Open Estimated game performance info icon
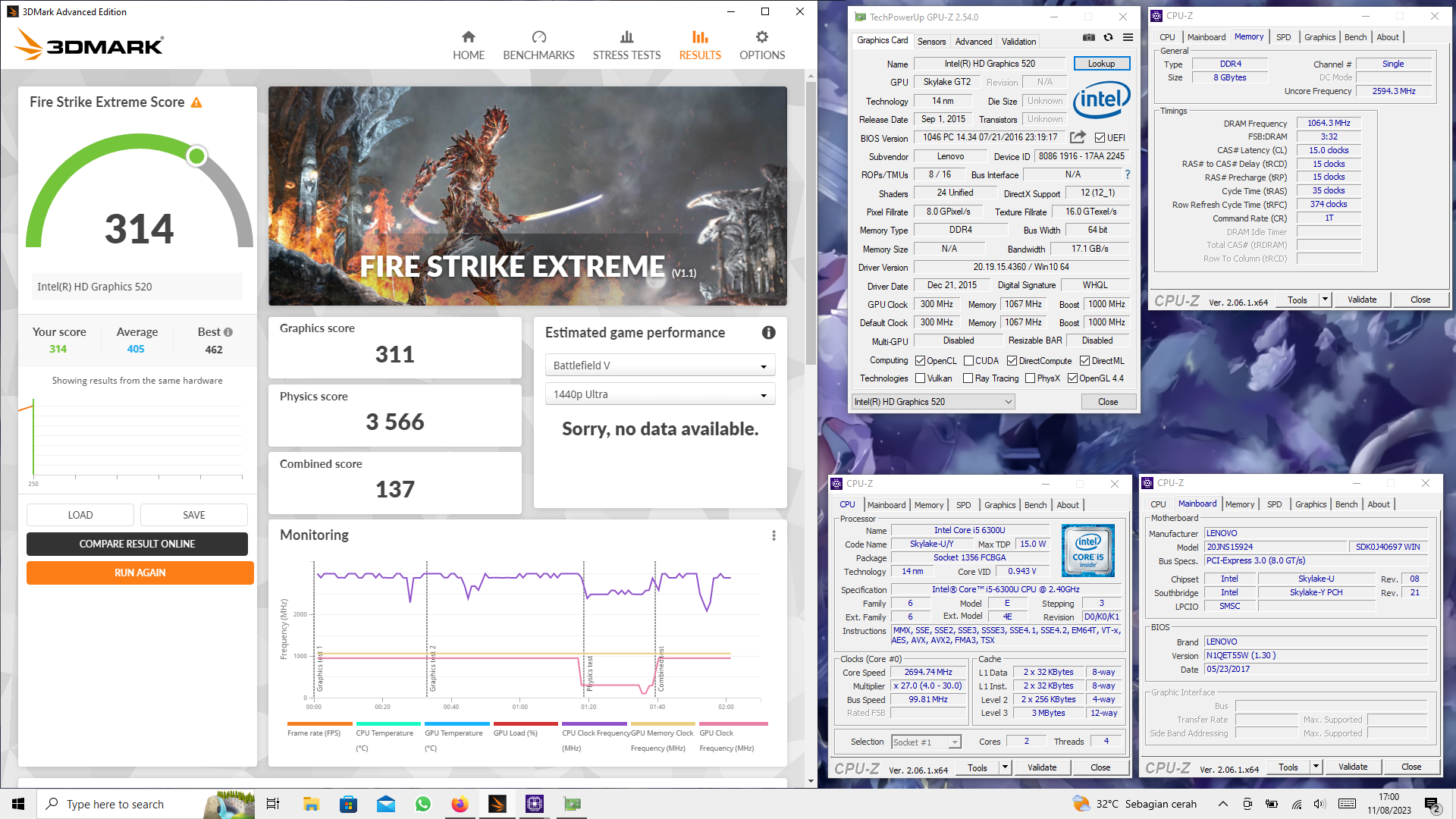This screenshot has height=819, width=1456. (768, 333)
